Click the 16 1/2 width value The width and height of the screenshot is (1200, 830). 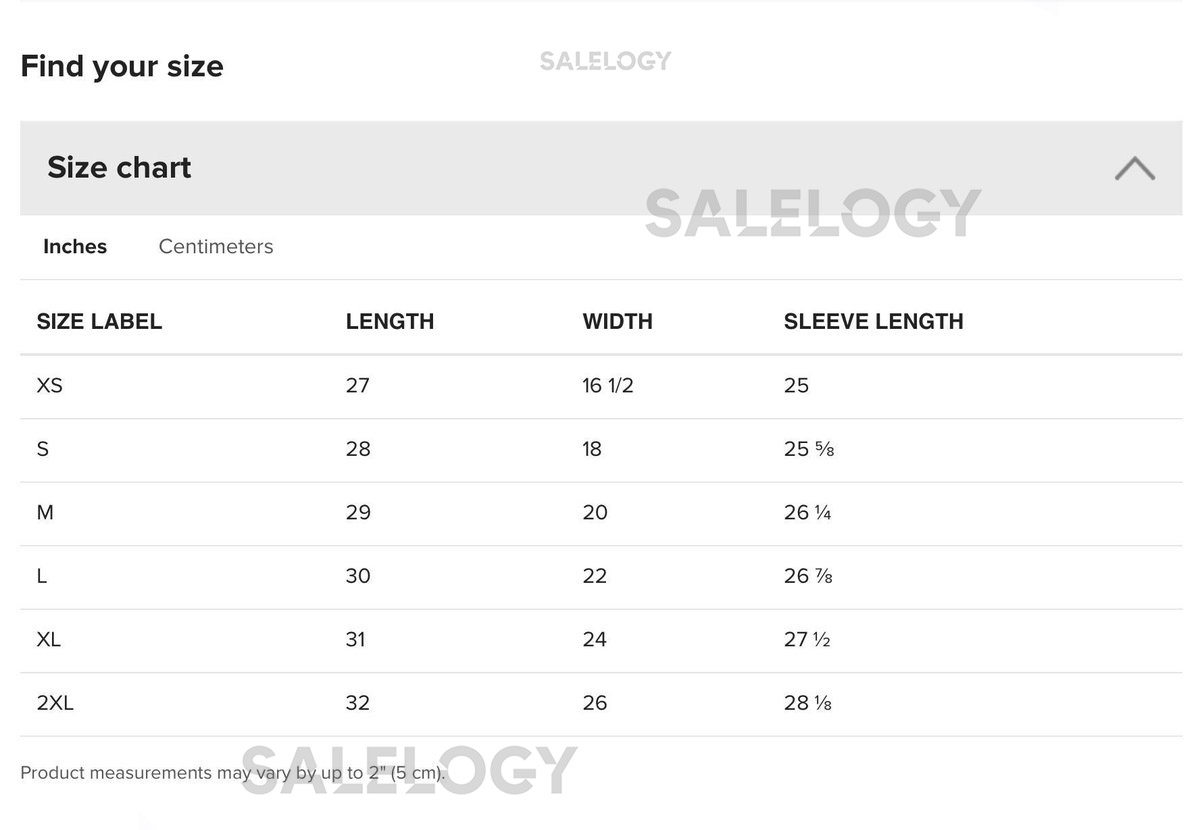[x=608, y=386]
